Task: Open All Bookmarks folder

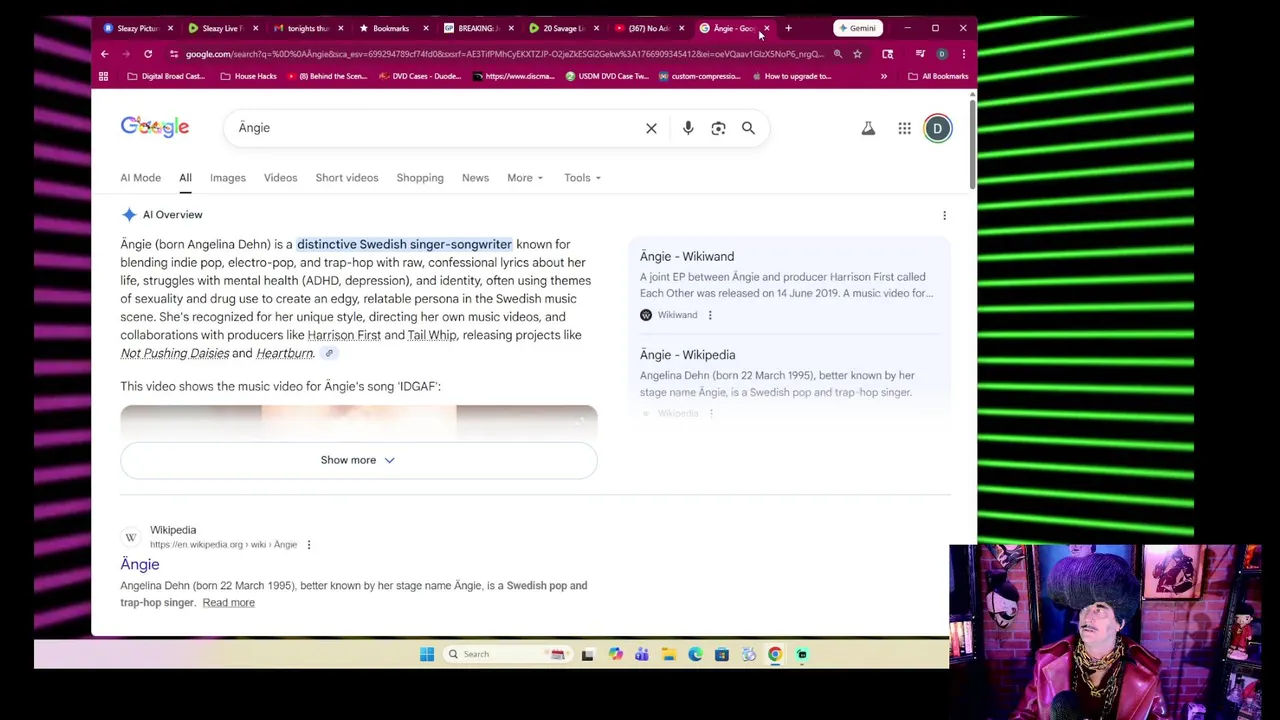Action: [x=938, y=76]
